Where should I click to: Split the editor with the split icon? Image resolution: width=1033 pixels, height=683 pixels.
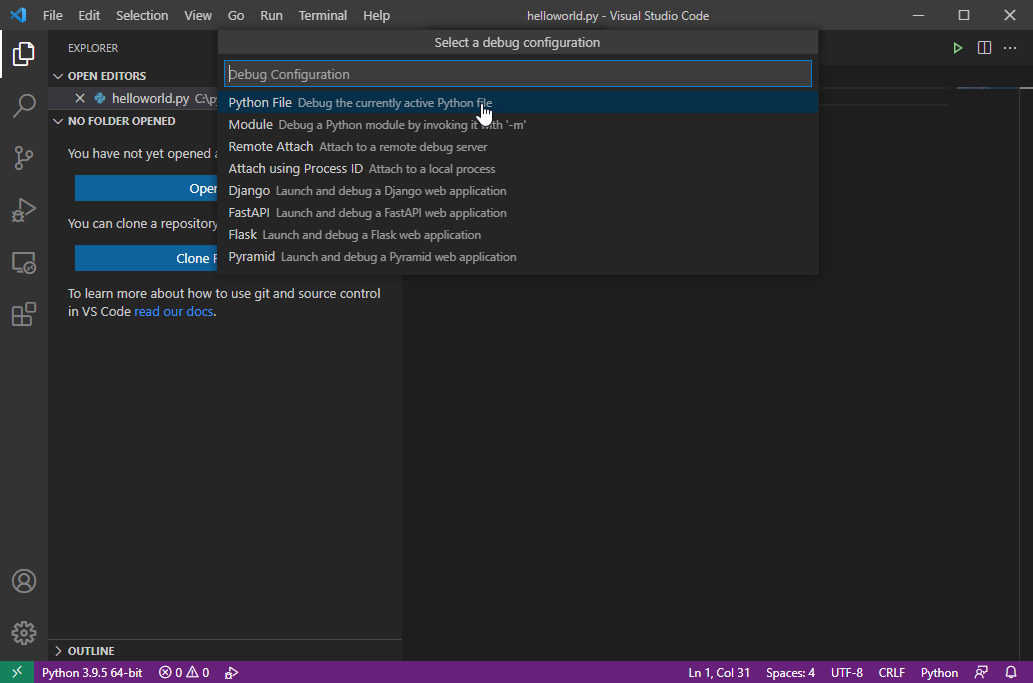tap(984, 48)
